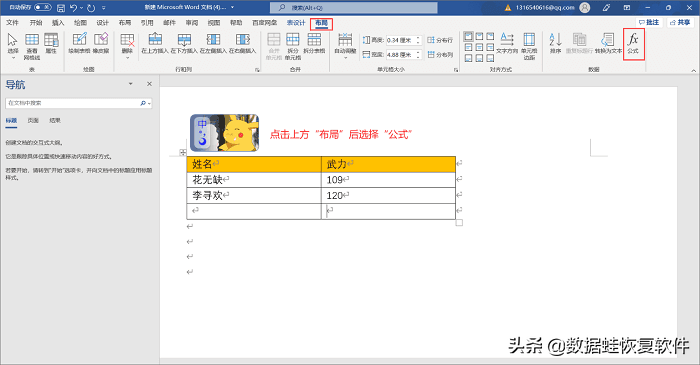This screenshot has width=700, height=365.
Task: Open the 自动调整 autofit dropdown
Action: click(x=345, y=46)
